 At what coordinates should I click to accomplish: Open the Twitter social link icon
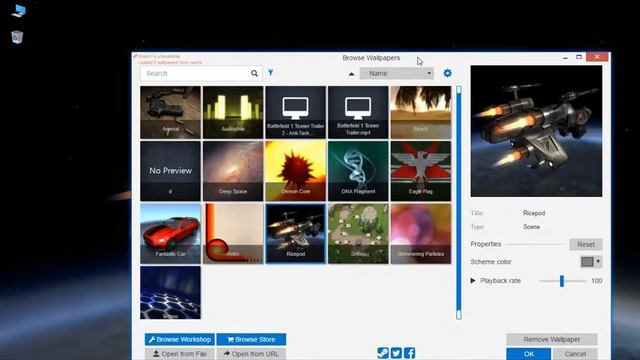pos(396,353)
